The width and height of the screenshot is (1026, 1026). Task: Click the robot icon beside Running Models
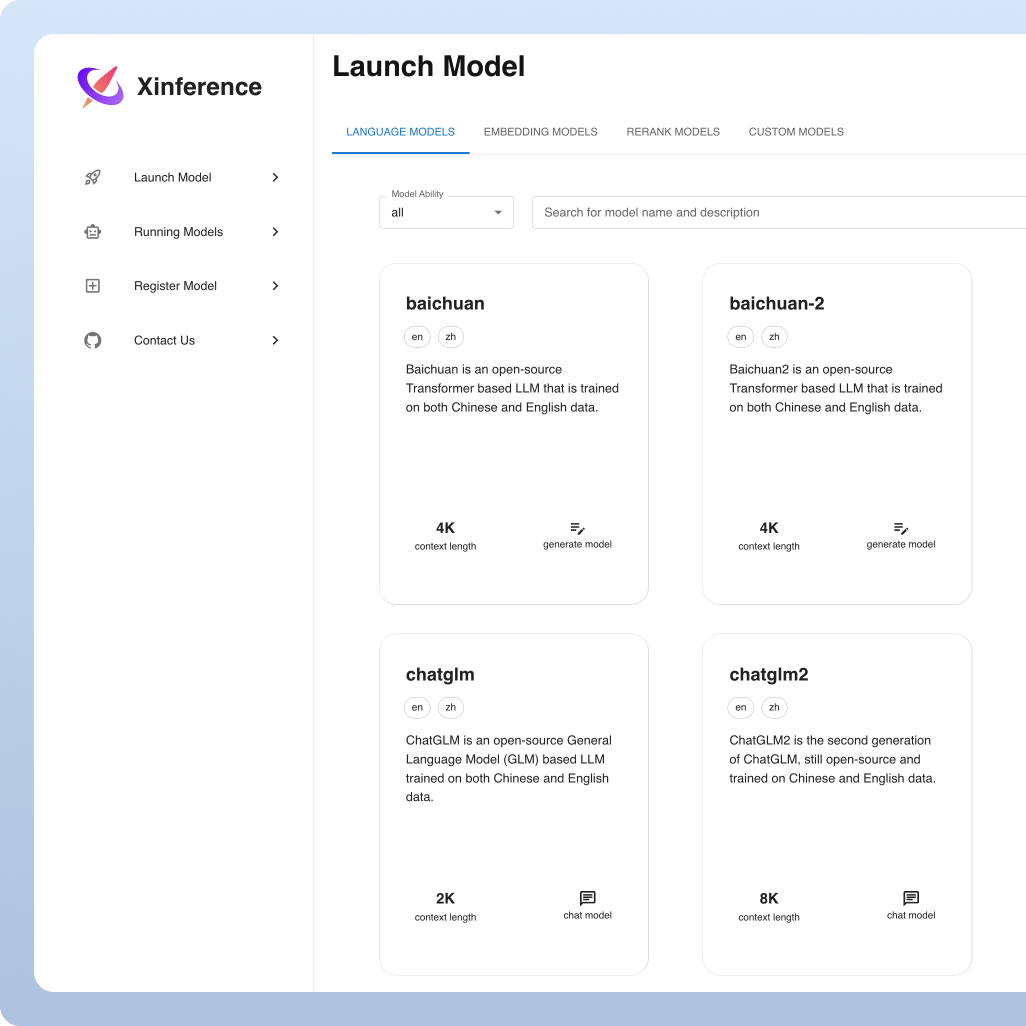click(x=93, y=232)
